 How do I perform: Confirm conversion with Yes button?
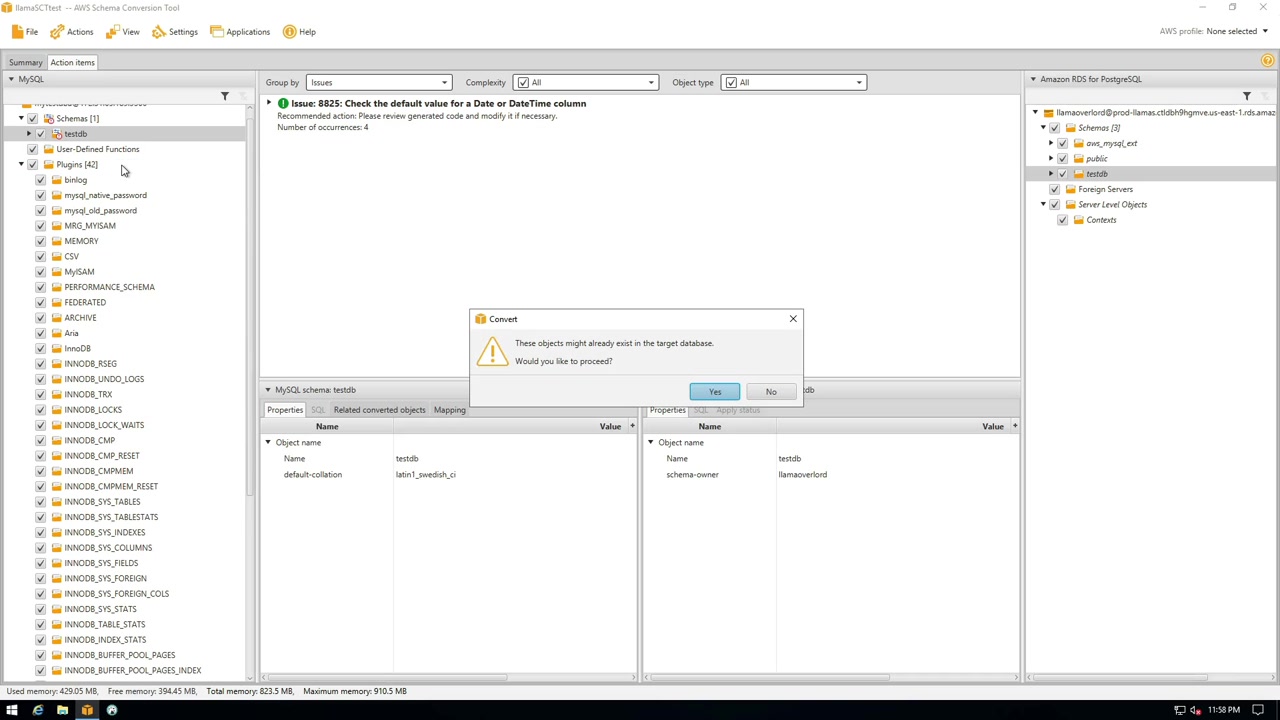pyautogui.click(x=715, y=391)
